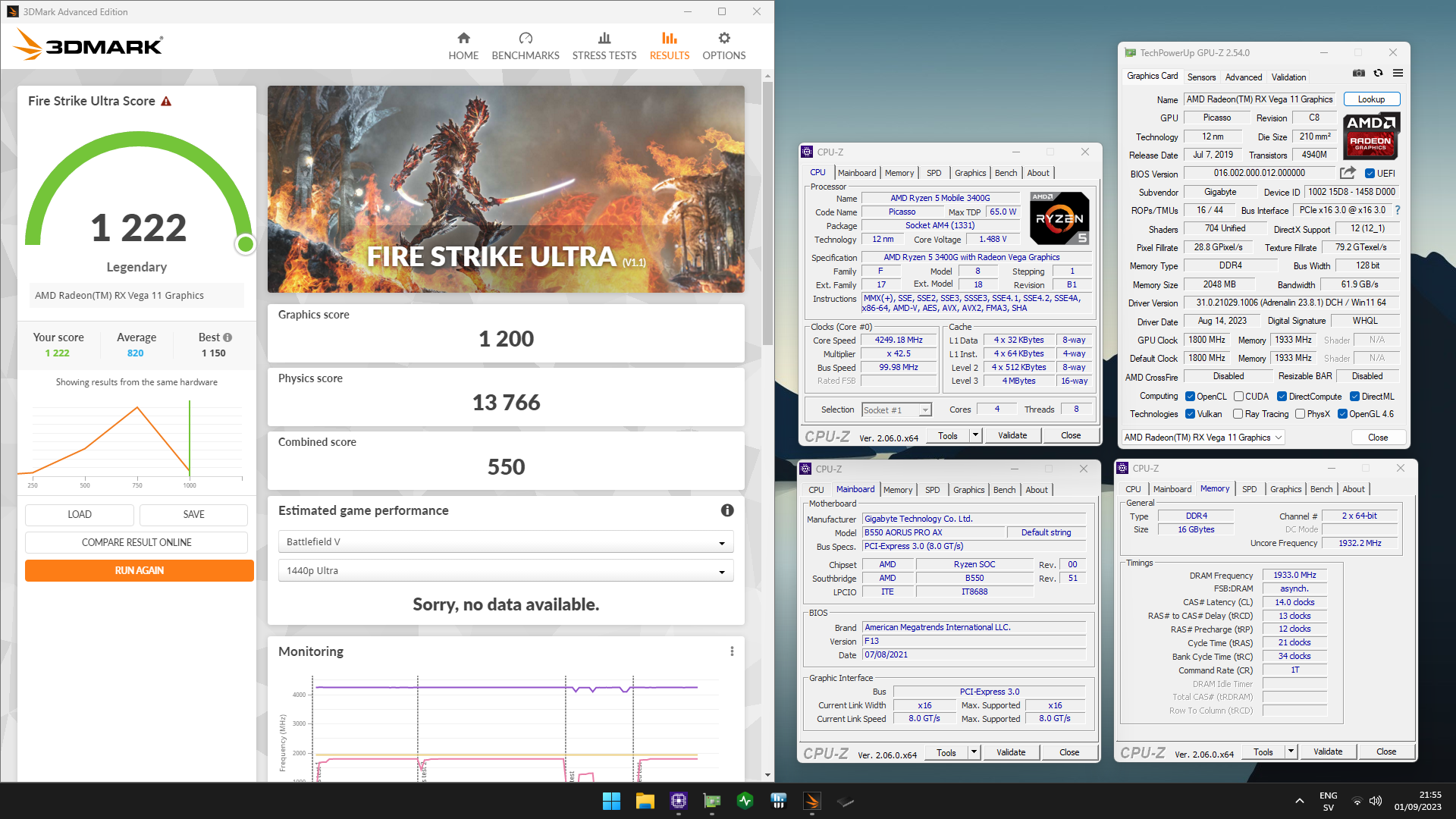Image resolution: width=1456 pixels, height=819 pixels.
Task: Switch to Validation tab in GPU-Z
Action: (1288, 77)
